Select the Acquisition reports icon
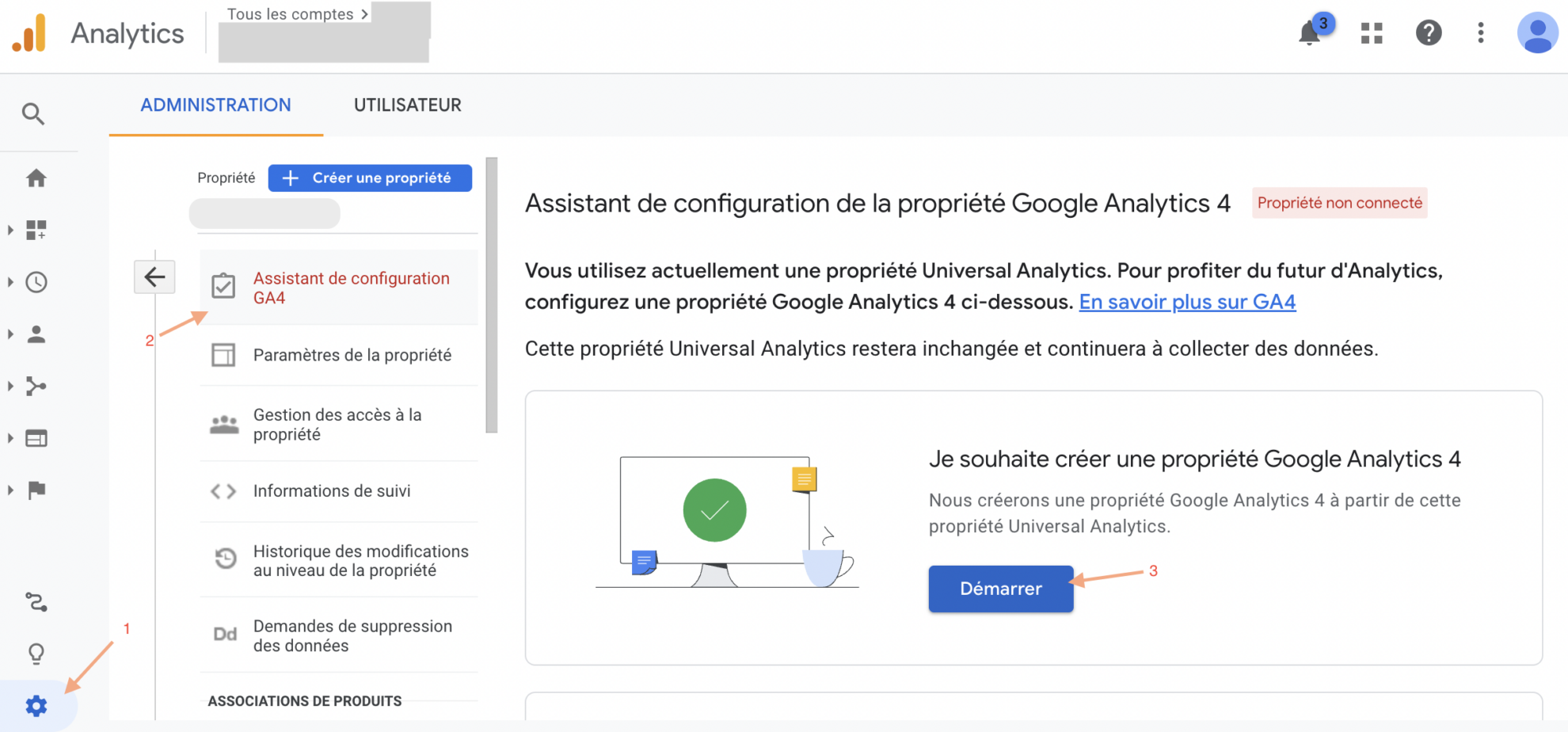This screenshot has width=1568, height=732. [36, 386]
